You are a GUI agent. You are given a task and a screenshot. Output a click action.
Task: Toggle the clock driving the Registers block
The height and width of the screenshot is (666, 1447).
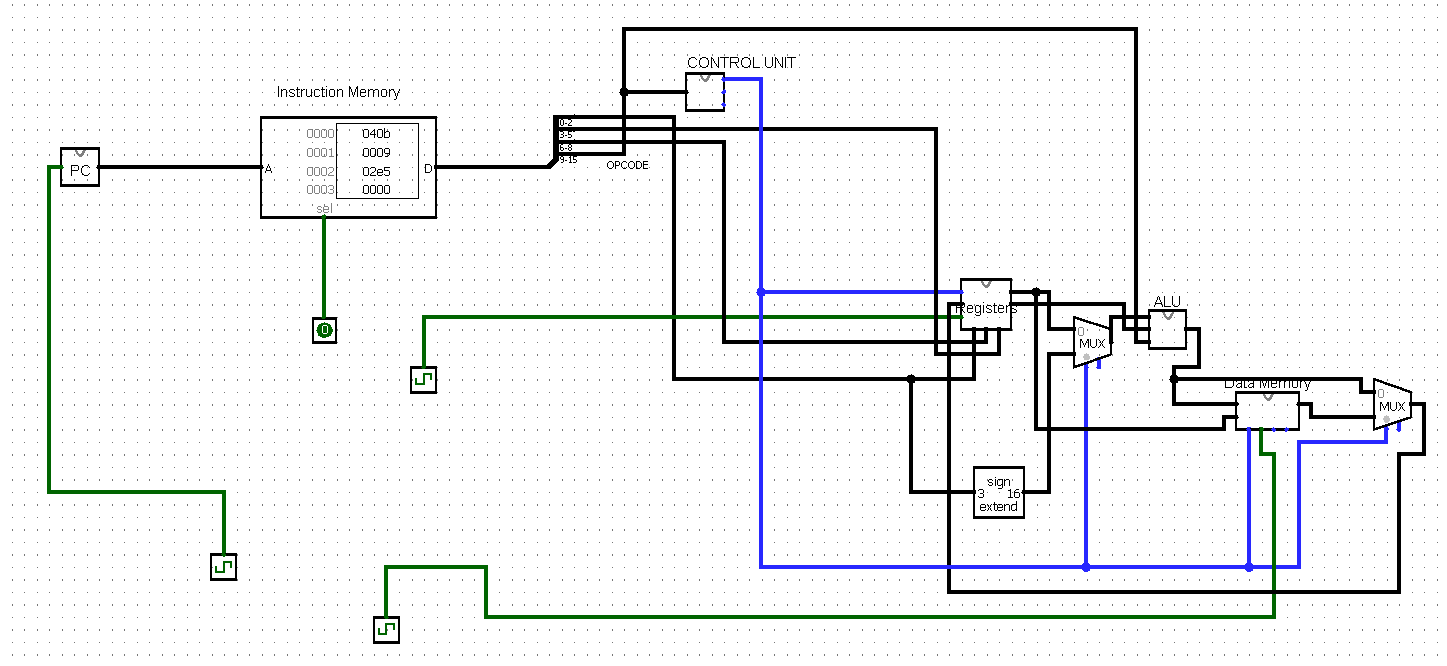coord(423,380)
